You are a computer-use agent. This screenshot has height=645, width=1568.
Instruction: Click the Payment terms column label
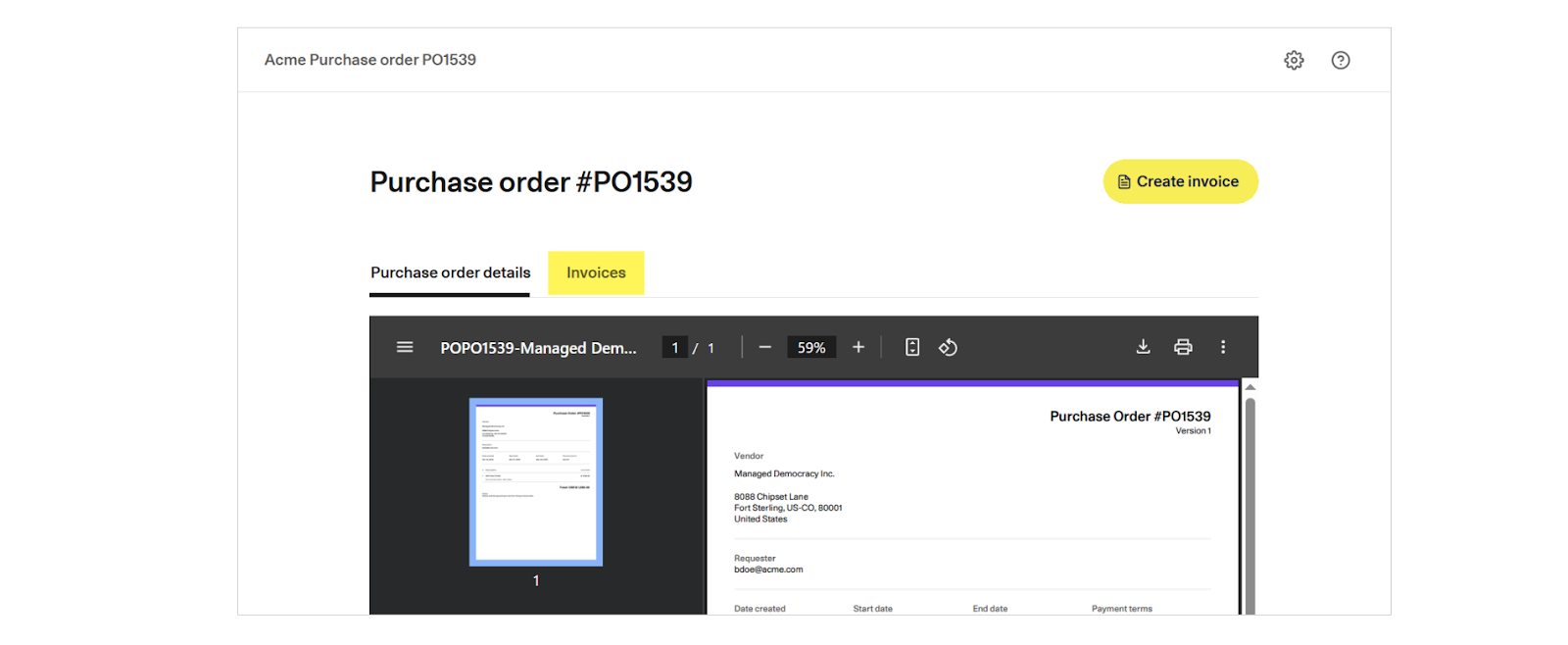click(x=1122, y=609)
